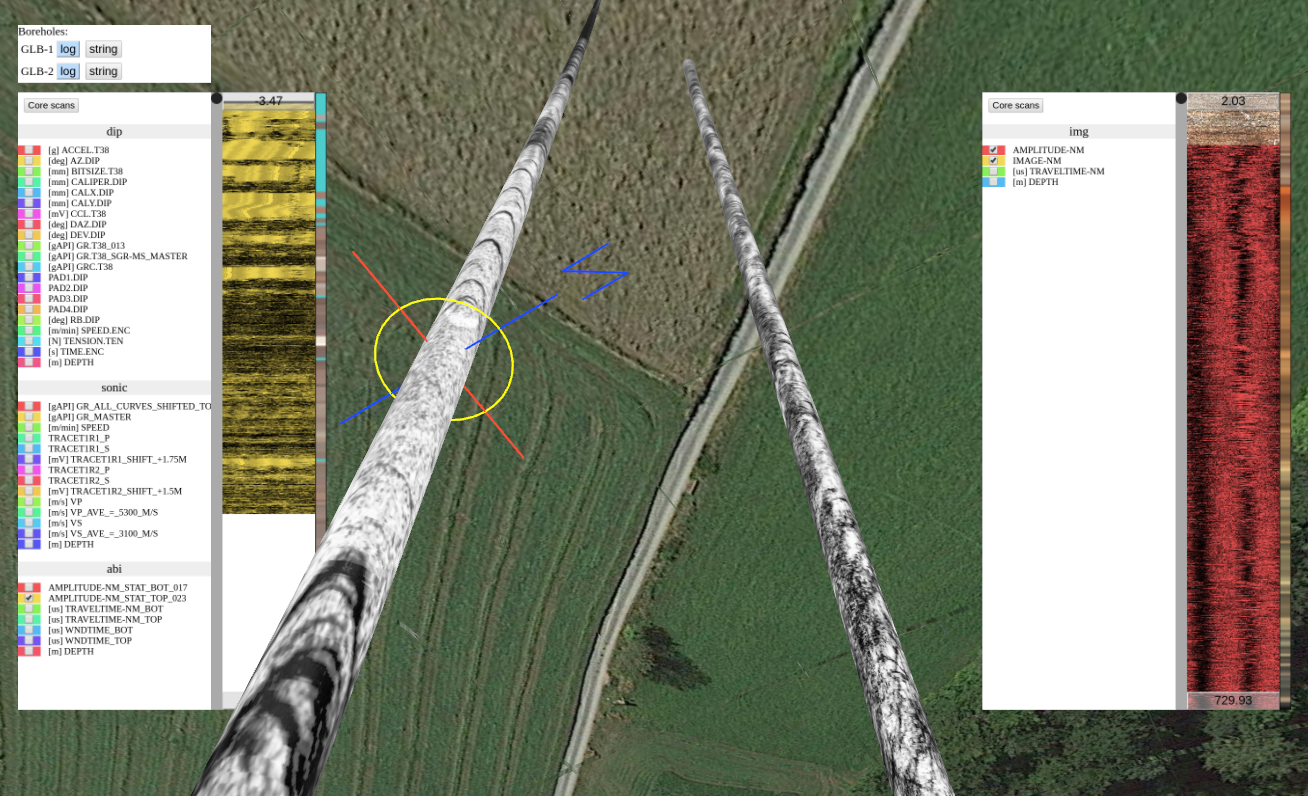
Task: Check the BITSIZE.T38 curve
Action: 30,171
